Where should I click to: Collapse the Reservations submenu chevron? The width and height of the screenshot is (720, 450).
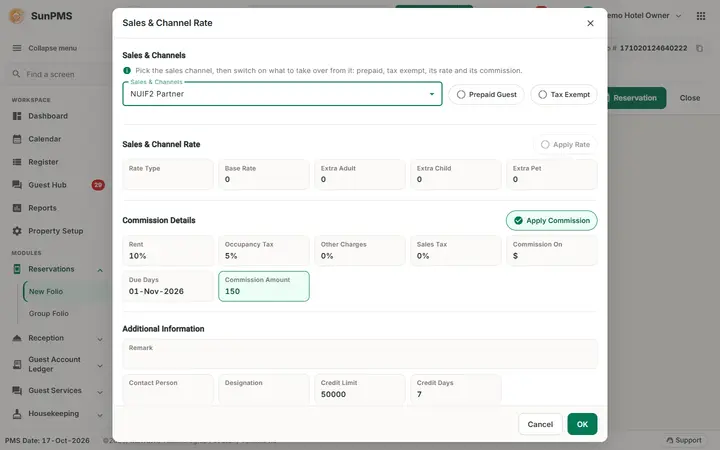tap(100, 270)
